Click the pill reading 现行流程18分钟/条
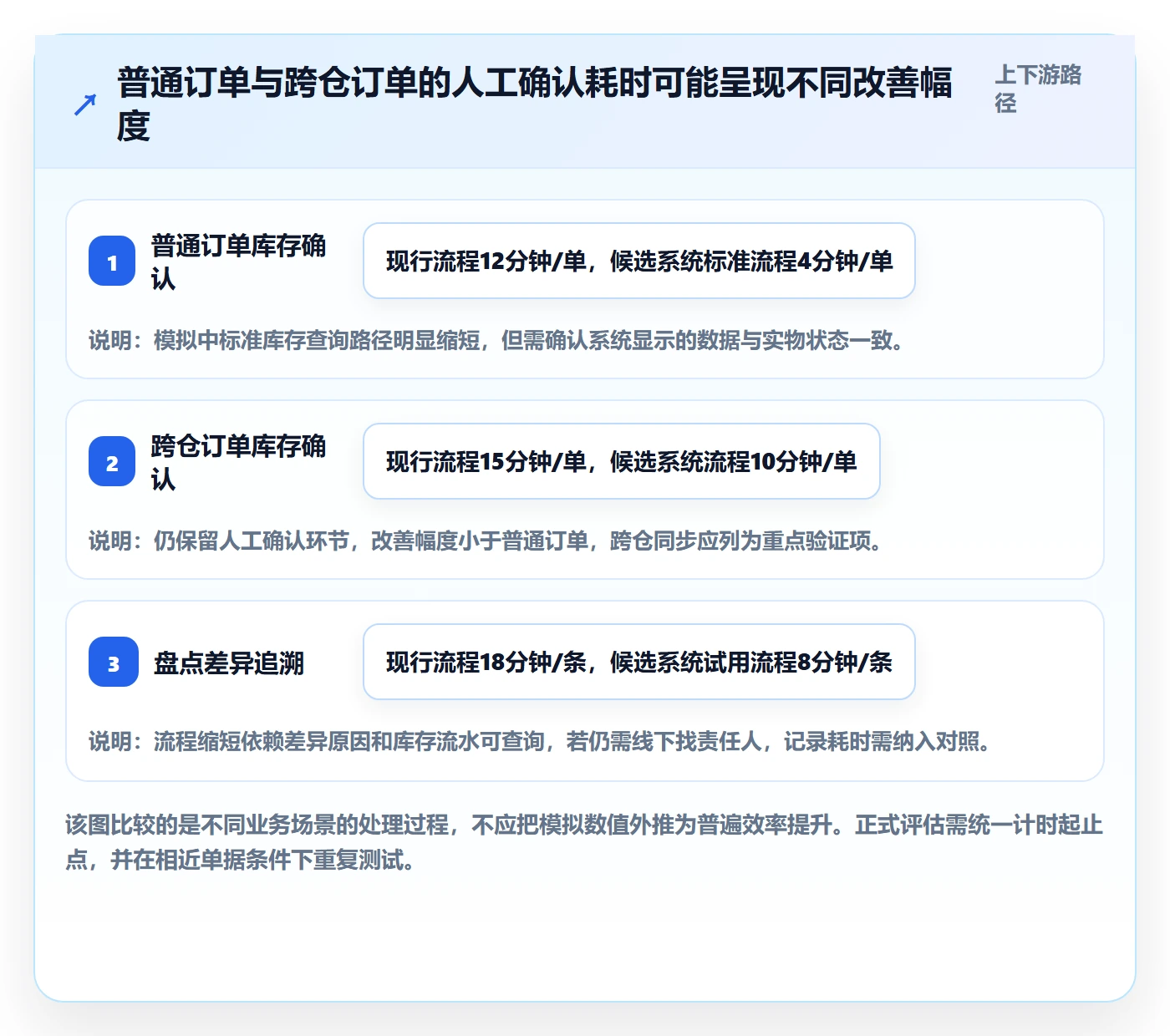Screen dimensions: 1170x1036 point(639,662)
